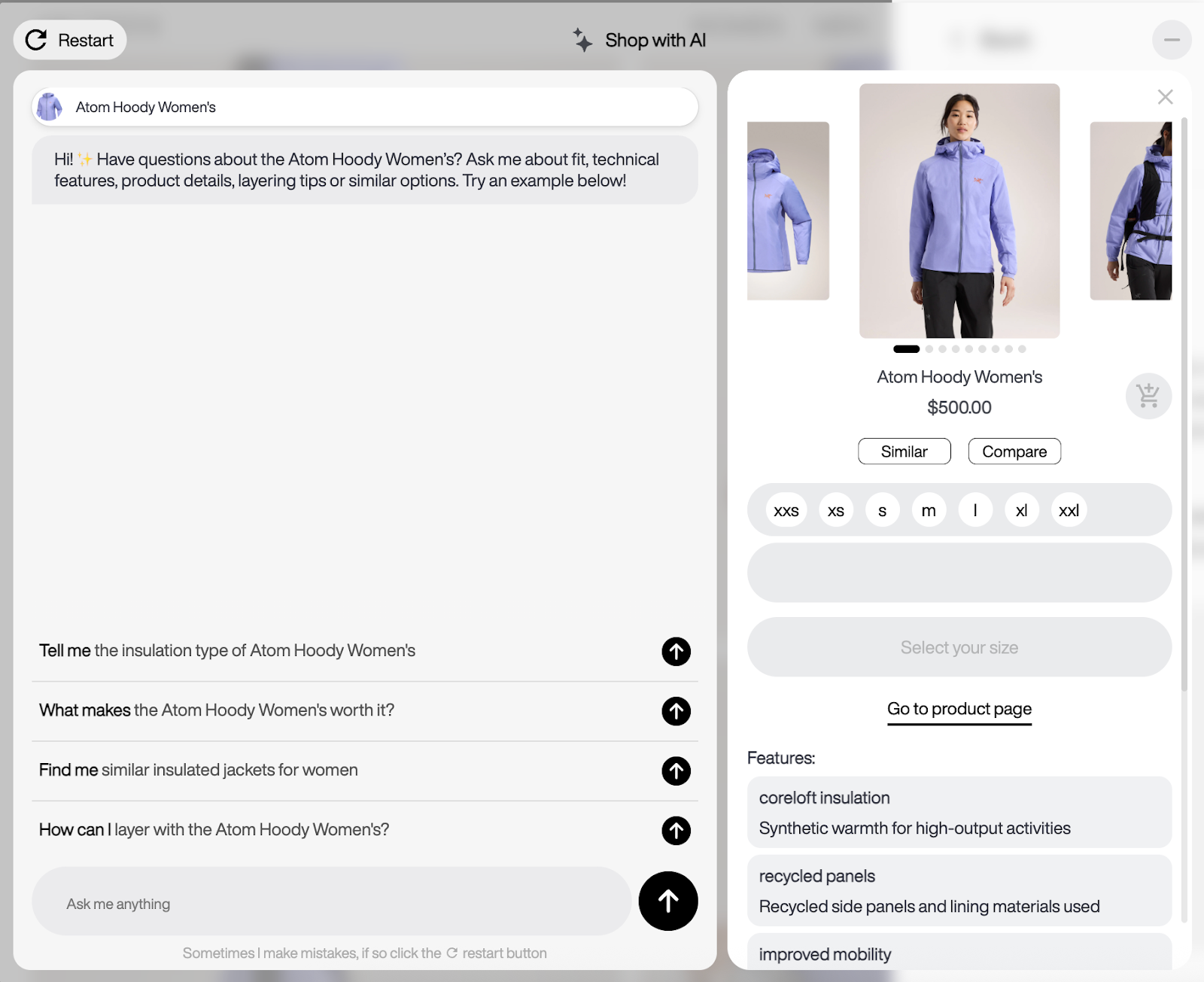The width and height of the screenshot is (1204, 982).
Task: Click the second carousel dot
Action: tap(929, 349)
